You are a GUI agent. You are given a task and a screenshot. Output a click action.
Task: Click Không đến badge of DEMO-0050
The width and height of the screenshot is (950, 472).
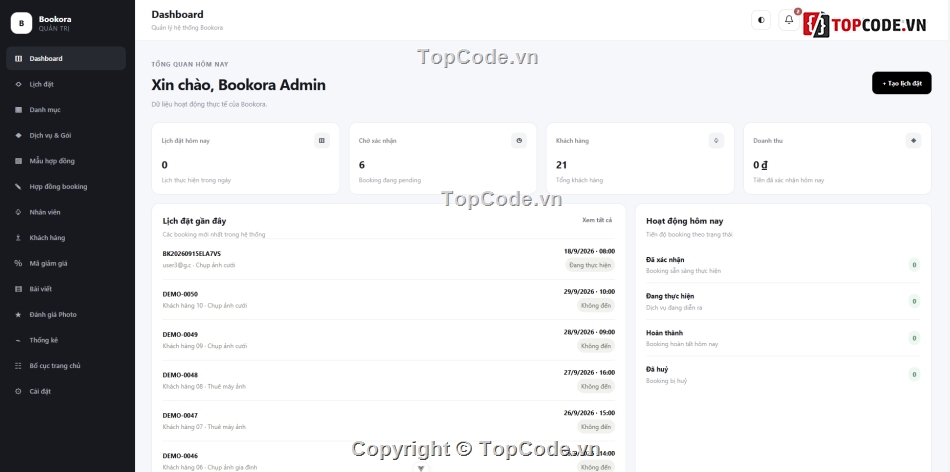pyautogui.click(x=596, y=305)
